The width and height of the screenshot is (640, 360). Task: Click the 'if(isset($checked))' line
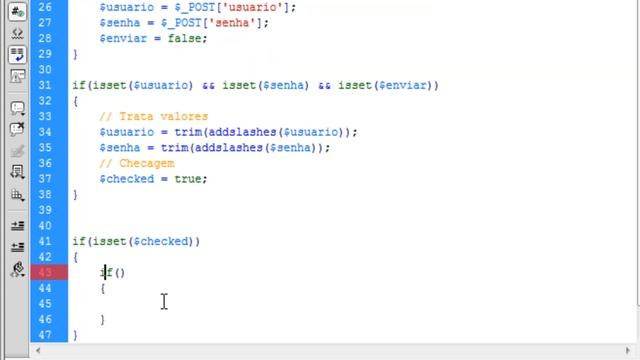pos(136,241)
